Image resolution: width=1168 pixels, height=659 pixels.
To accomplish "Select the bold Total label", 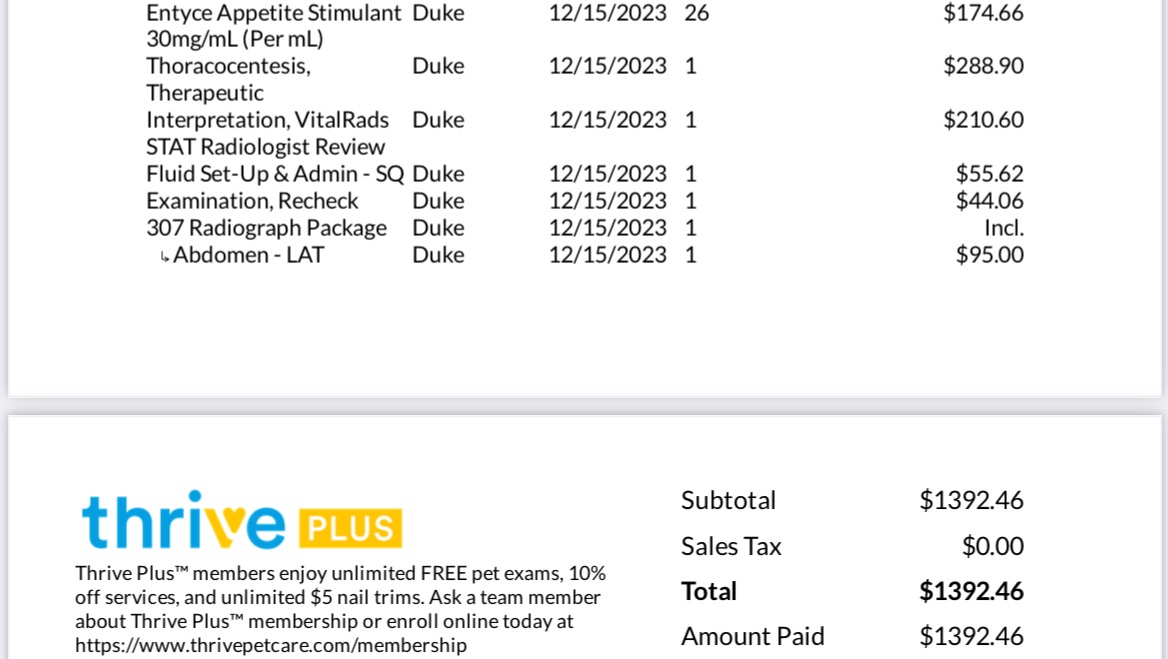I will (x=709, y=591).
